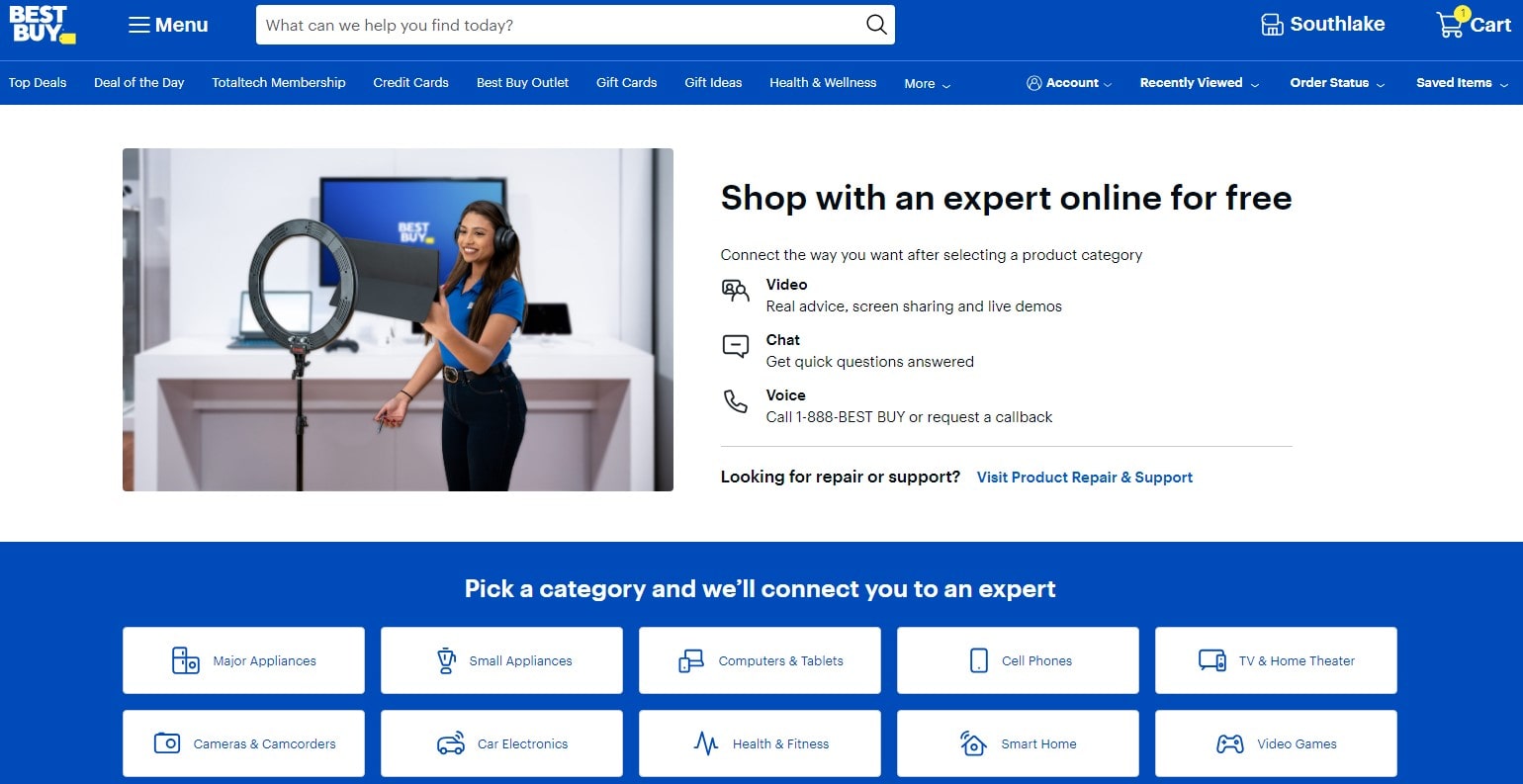Viewport: 1523px width, 784px height.
Task: Select the Small Appliances category button
Action: [x=501, y=660]
